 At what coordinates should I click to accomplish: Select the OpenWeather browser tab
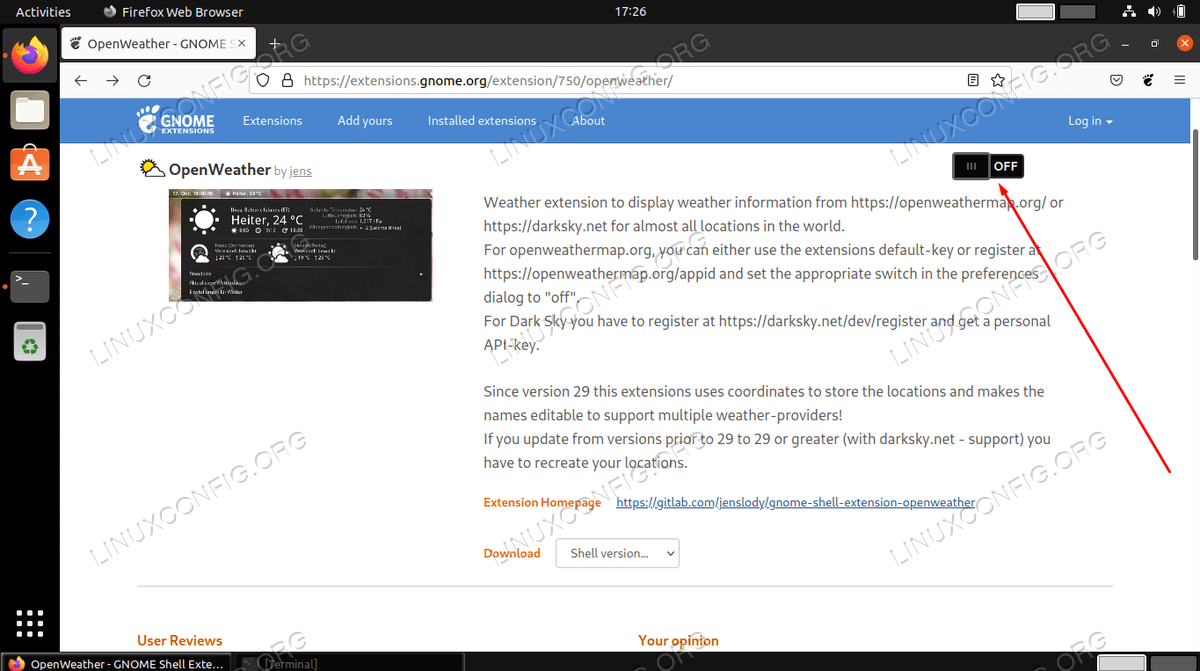[159, 44]
